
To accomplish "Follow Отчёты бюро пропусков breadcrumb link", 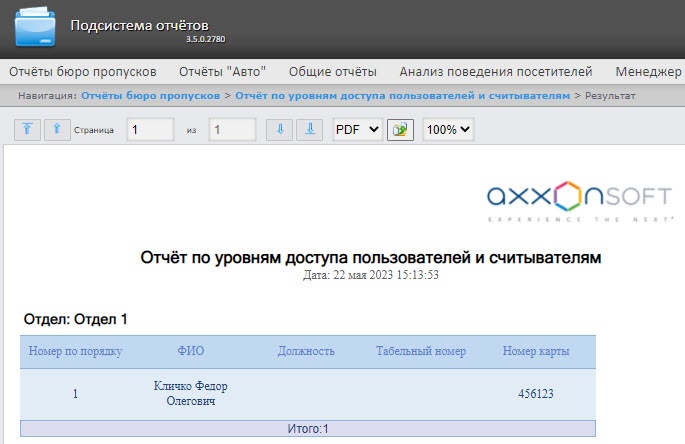I will click(x=151, y=95).
